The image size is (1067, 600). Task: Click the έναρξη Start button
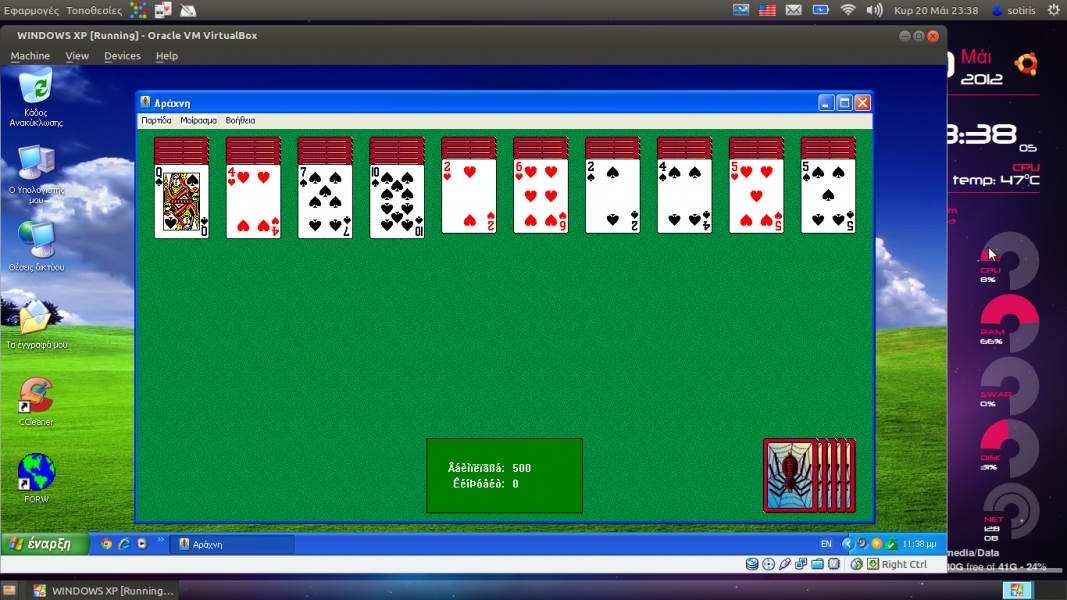point(44,544)
